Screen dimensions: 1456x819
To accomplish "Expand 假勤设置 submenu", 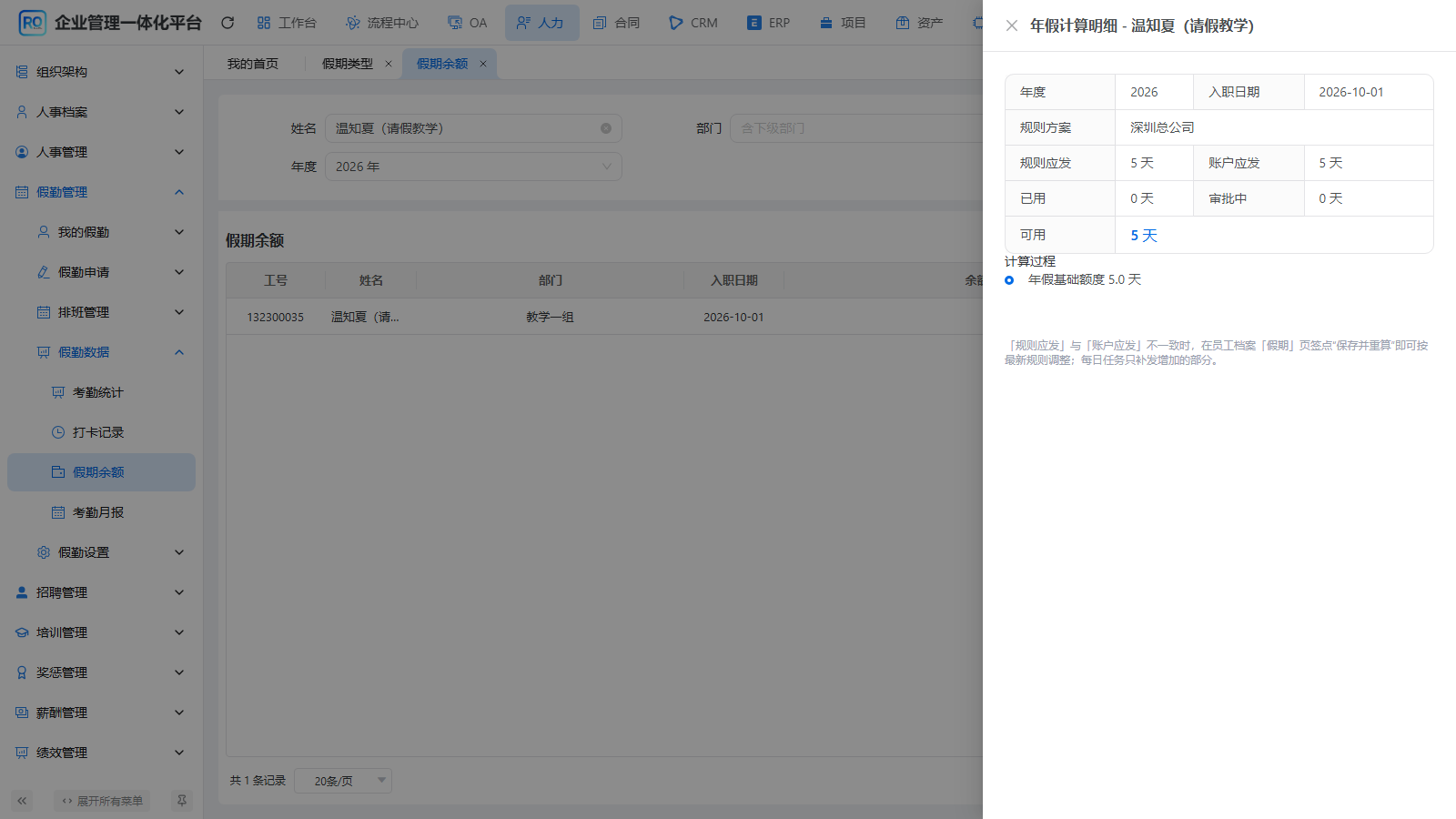I will tap(101, 552).
